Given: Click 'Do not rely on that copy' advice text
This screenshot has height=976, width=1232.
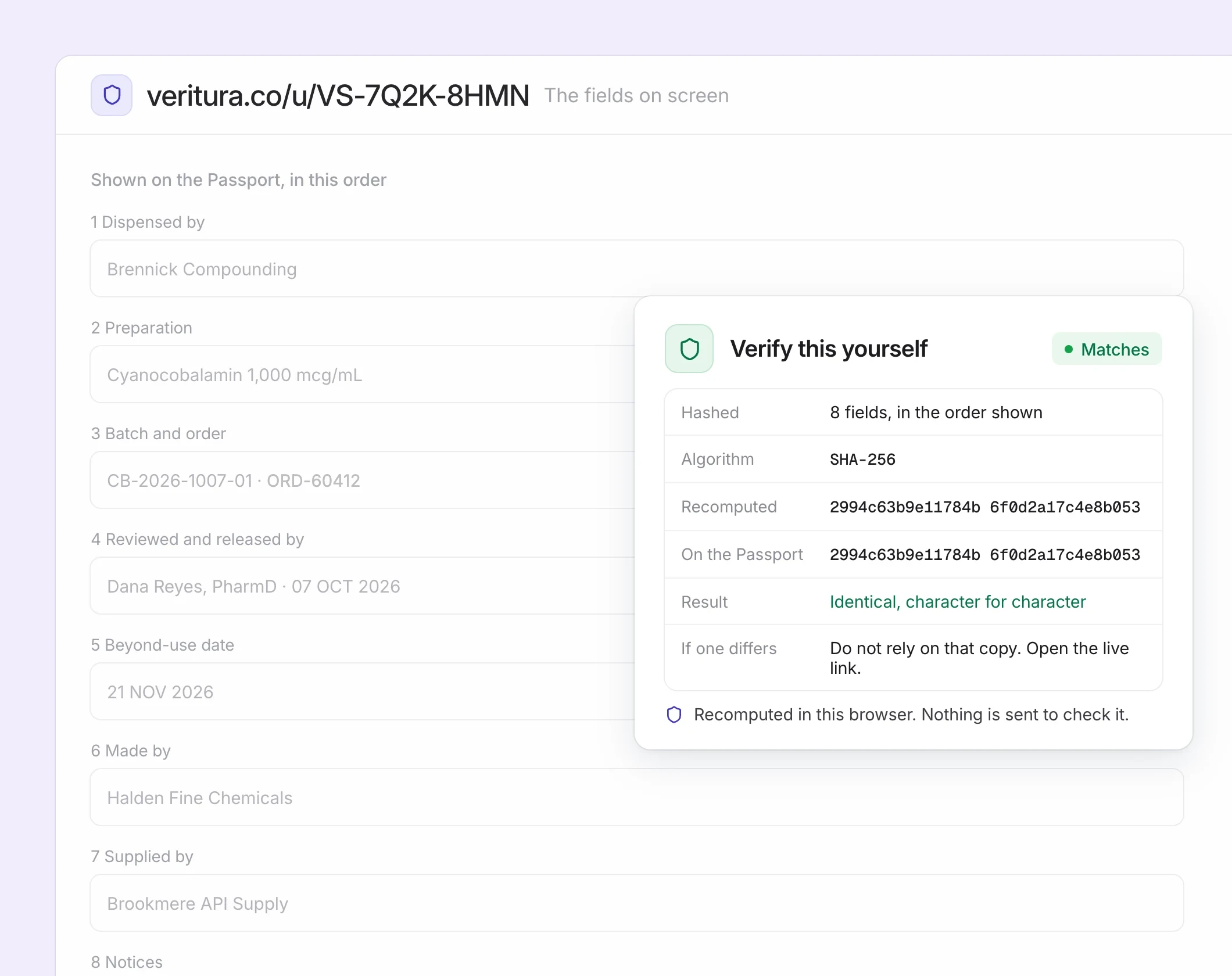Looking at the screenshot, I should pyautogui.click(x=979, y=658).
